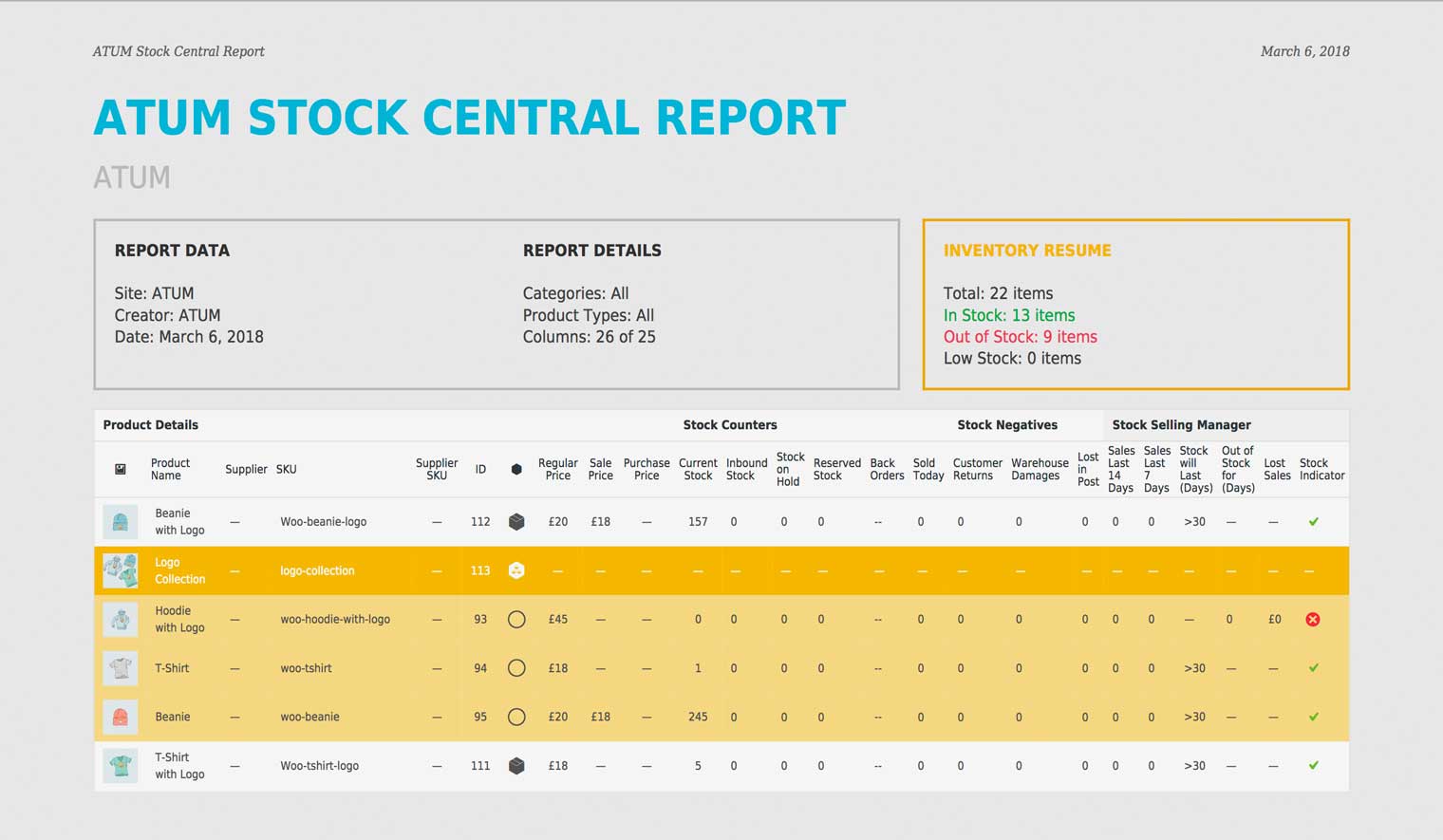Click the logo-collection SKU cell
Viewport: 1443px width, 840px height.
tap(317, 570)
